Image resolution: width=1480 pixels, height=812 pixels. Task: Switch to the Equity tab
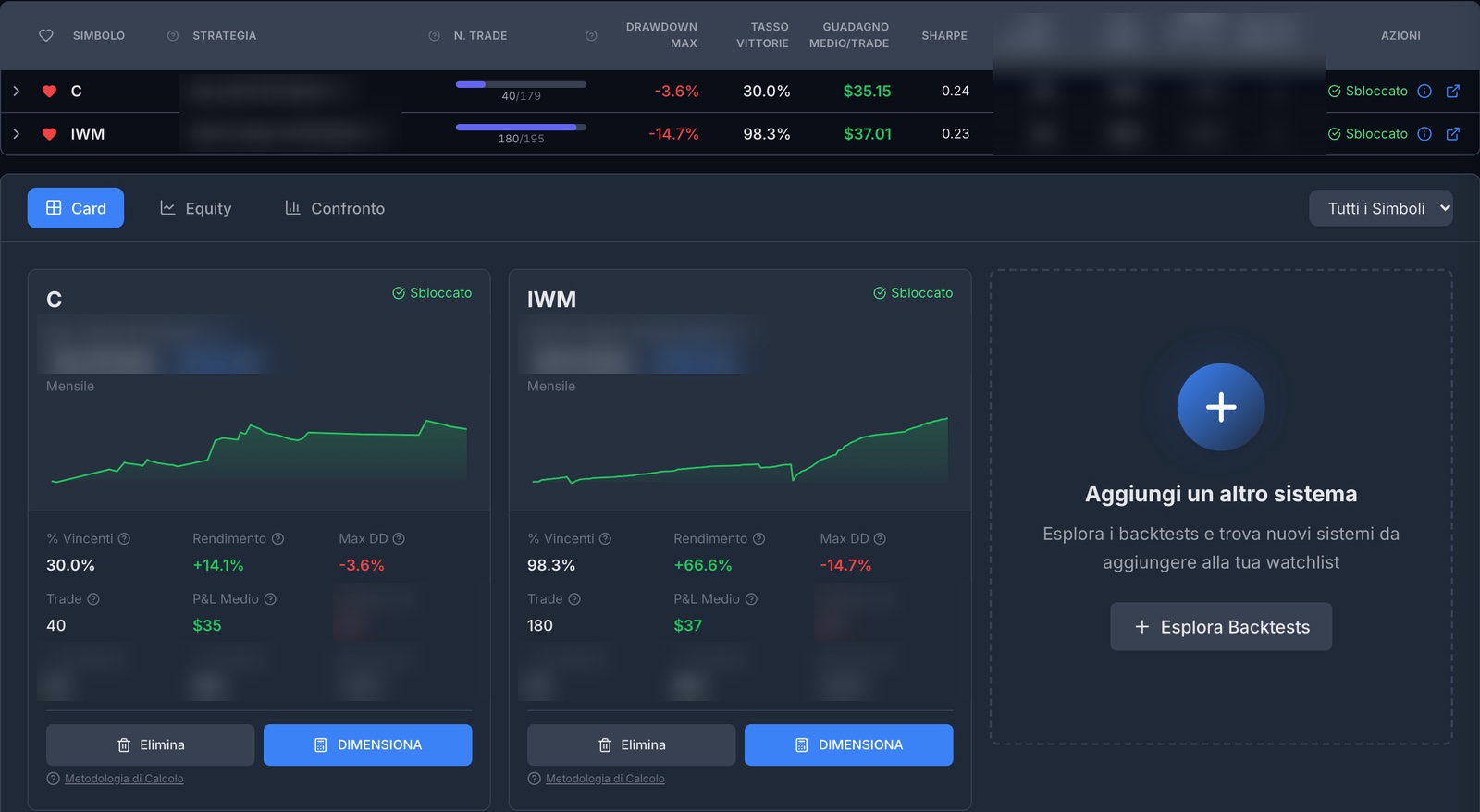point(195,208)
